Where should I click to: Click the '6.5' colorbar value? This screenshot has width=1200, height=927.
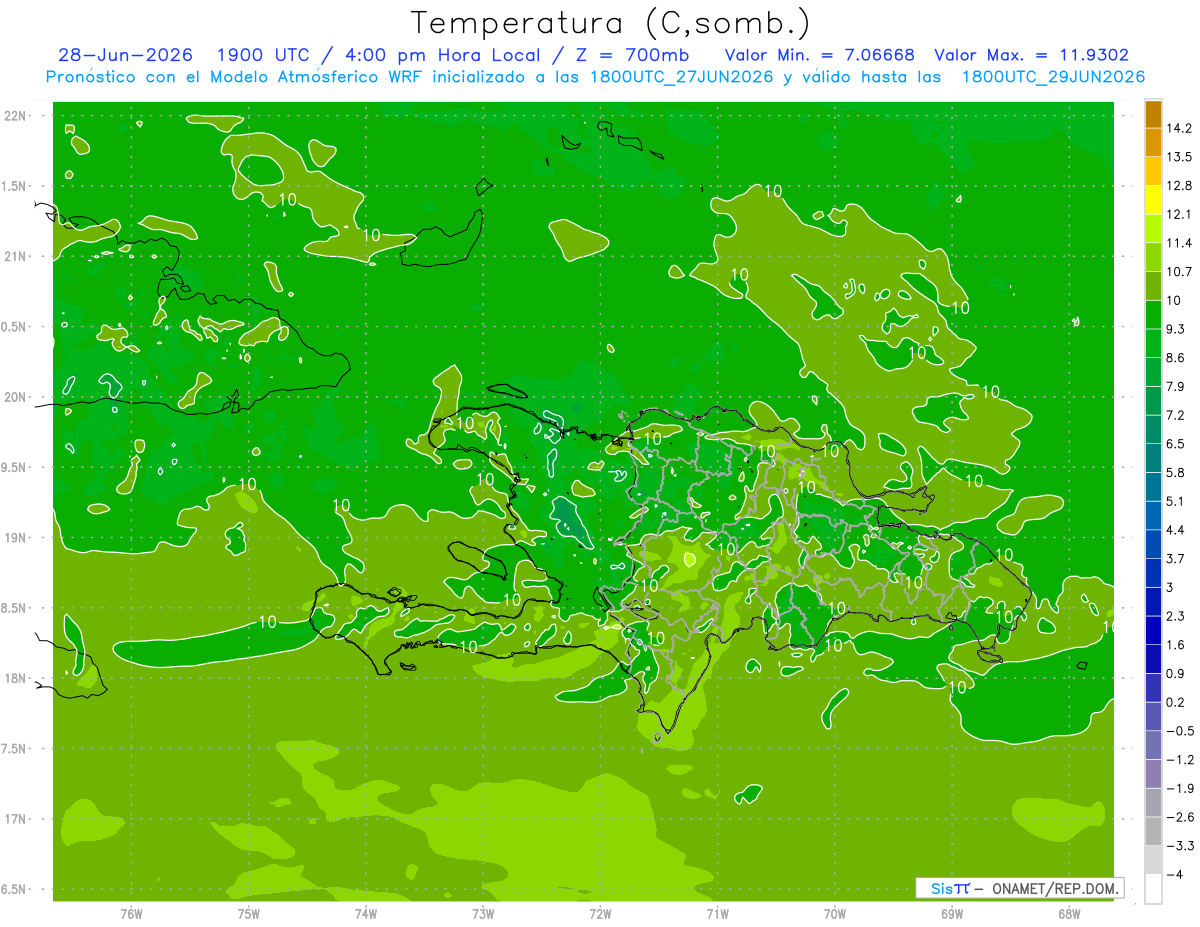coord(1176,444)
